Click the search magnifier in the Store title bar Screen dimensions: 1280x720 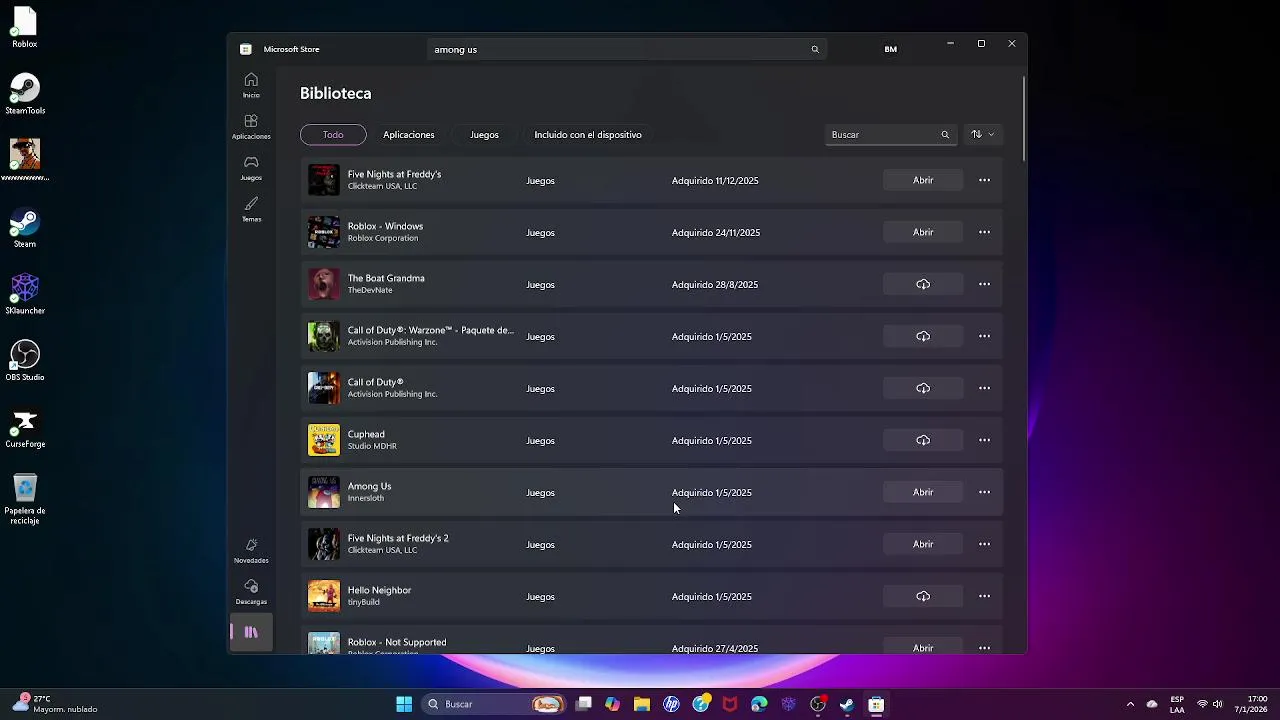pyautogui.click(x=815, y=49)
